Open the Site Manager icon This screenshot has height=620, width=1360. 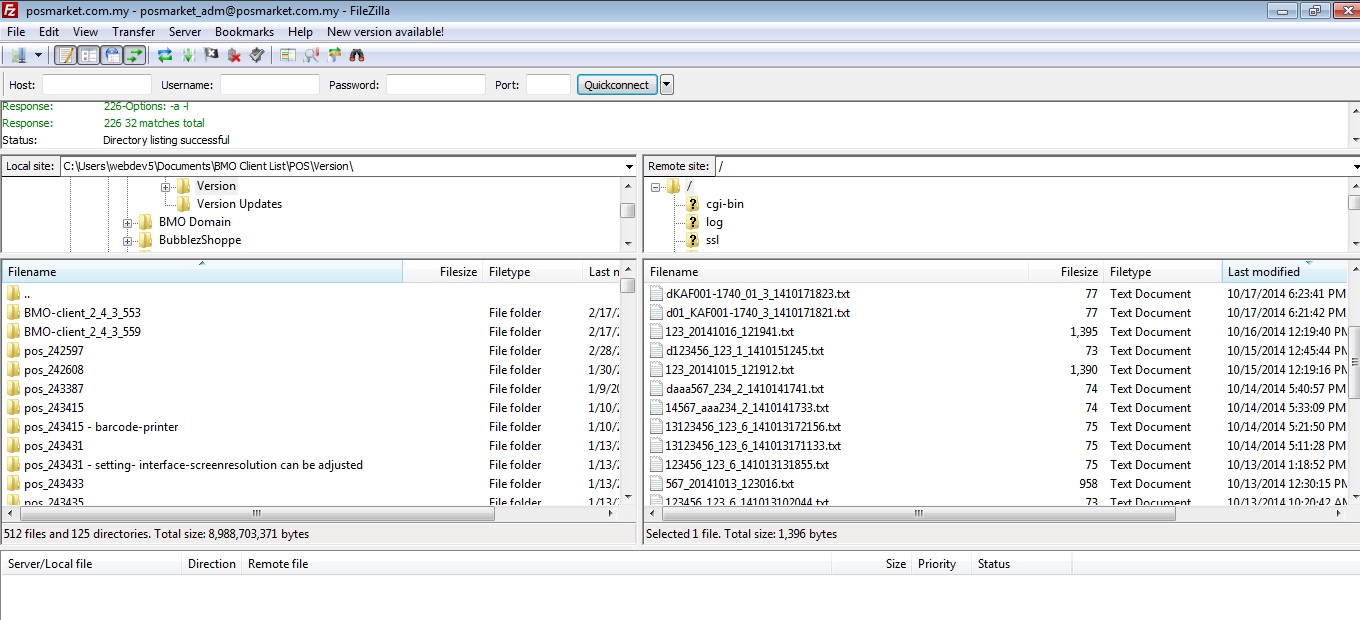coord(19,55)
